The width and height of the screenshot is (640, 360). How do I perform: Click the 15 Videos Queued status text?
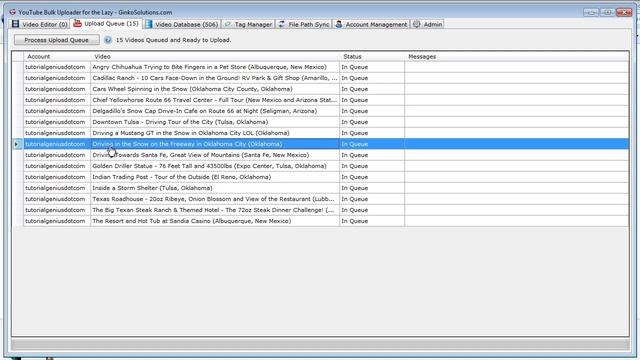173,40
